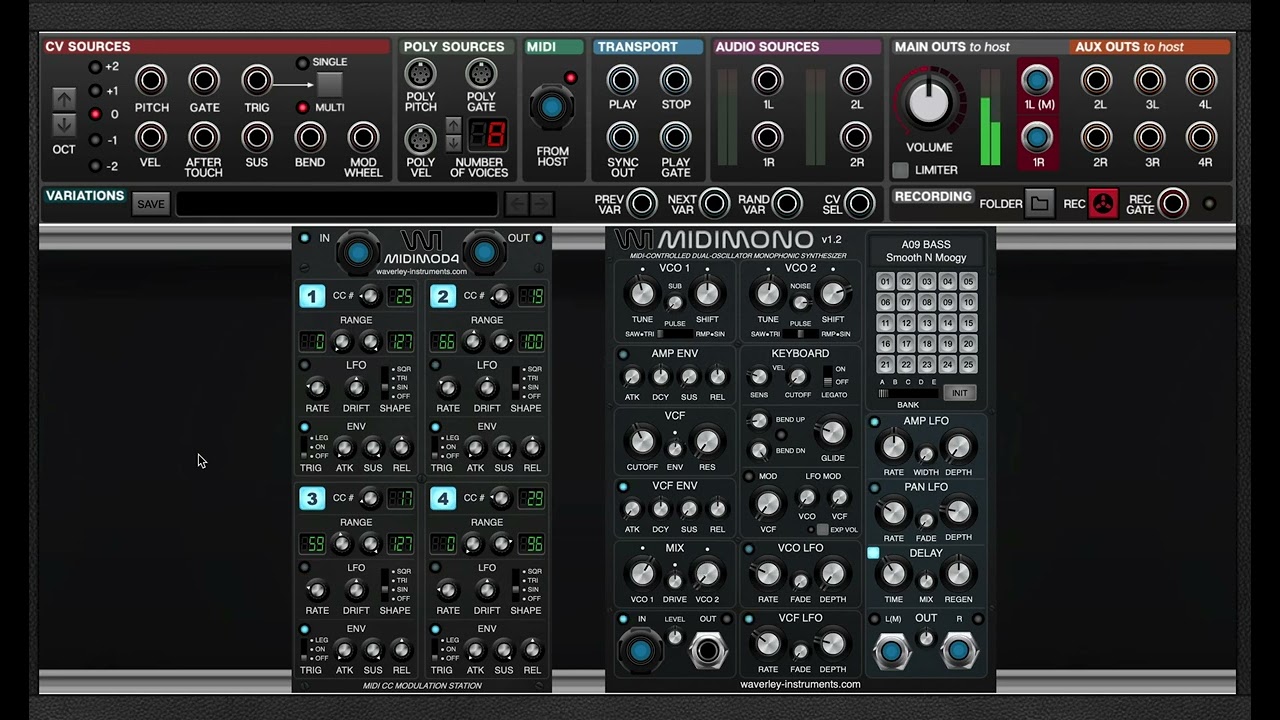Click the TRIG CV source jack
1280x720 pixels.
pos(257,80)
